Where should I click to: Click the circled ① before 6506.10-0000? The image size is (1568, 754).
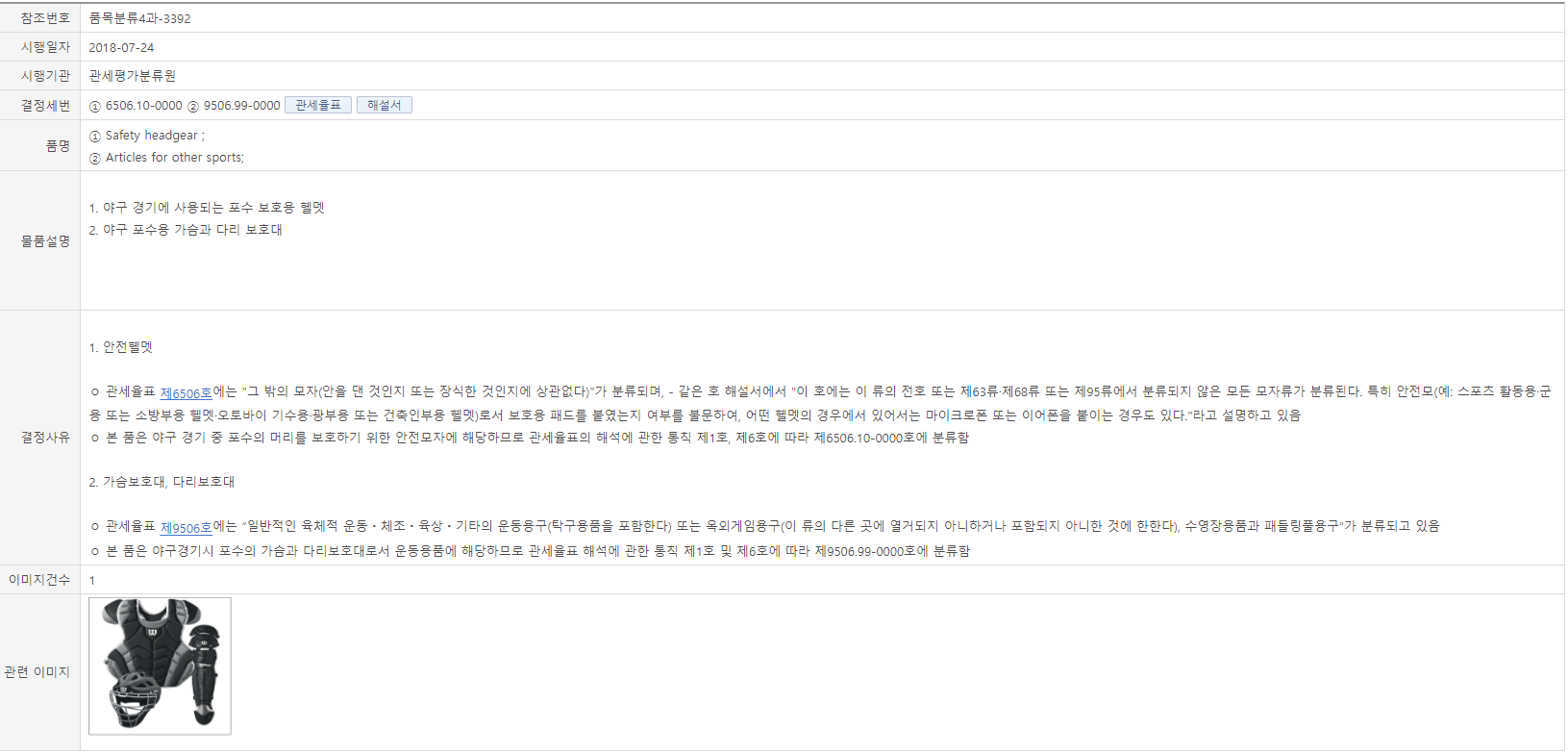tap(95, 106)
